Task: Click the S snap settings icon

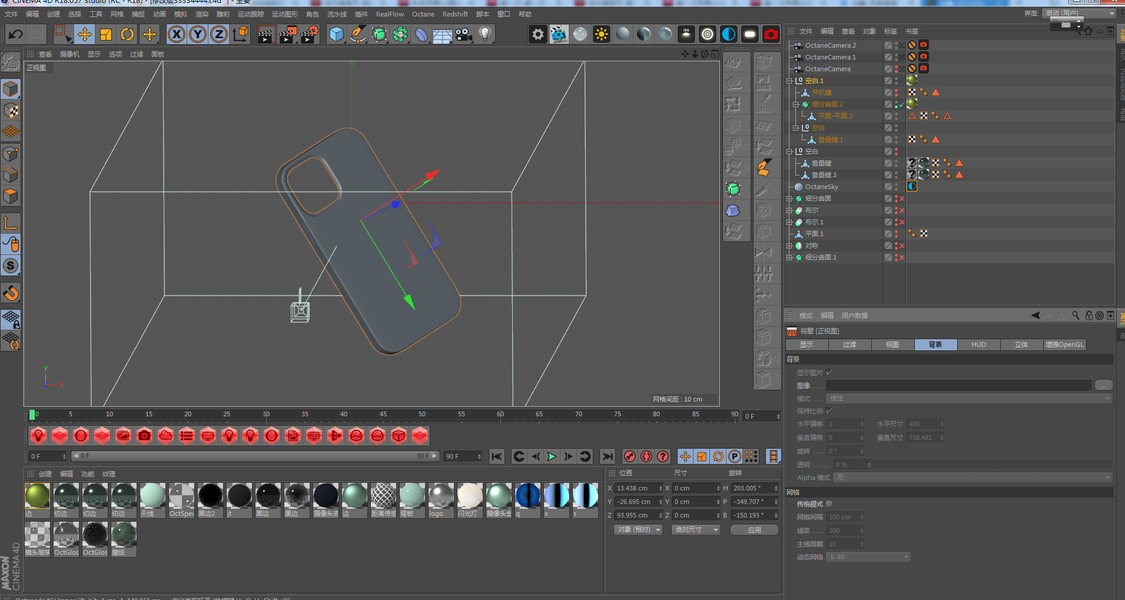Action: 10,266
